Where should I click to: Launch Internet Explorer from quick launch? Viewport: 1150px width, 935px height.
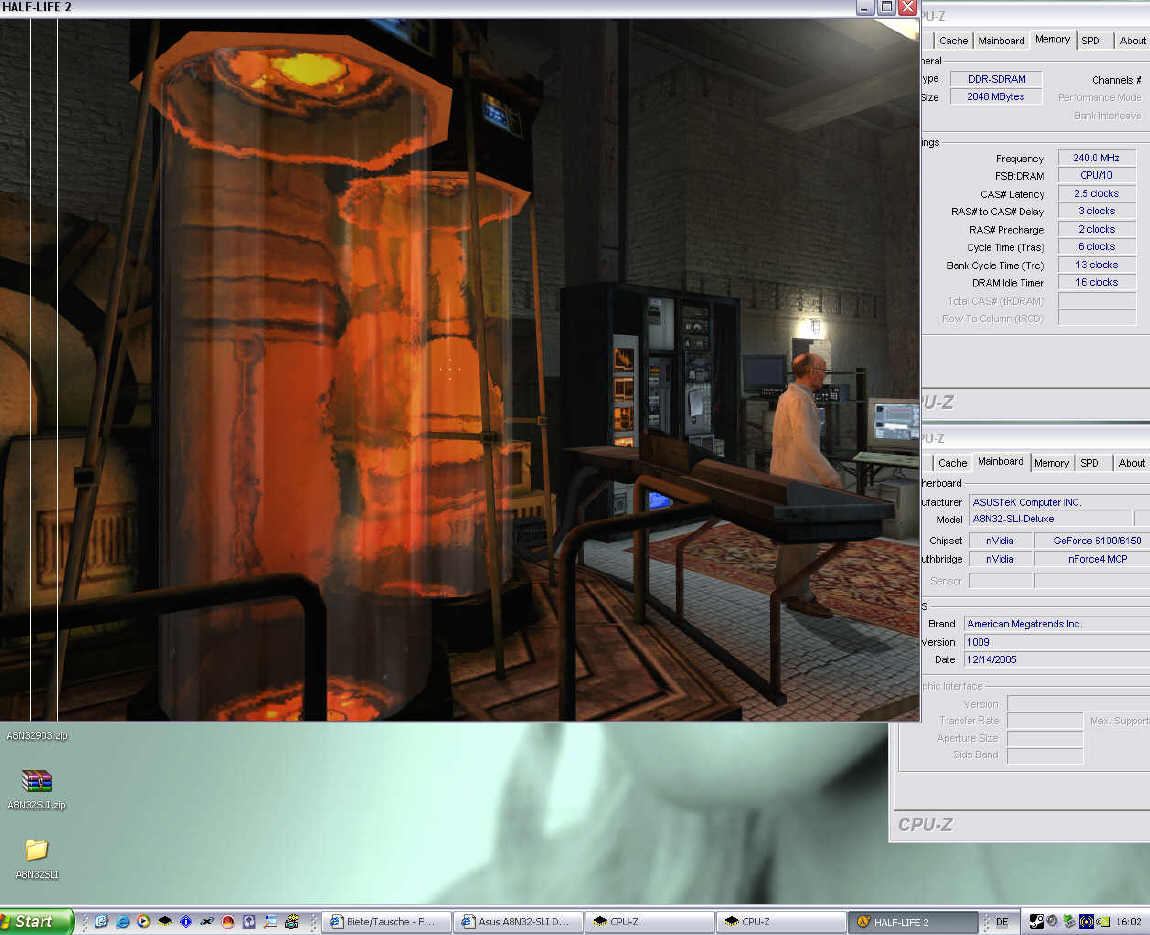[122, 921]
